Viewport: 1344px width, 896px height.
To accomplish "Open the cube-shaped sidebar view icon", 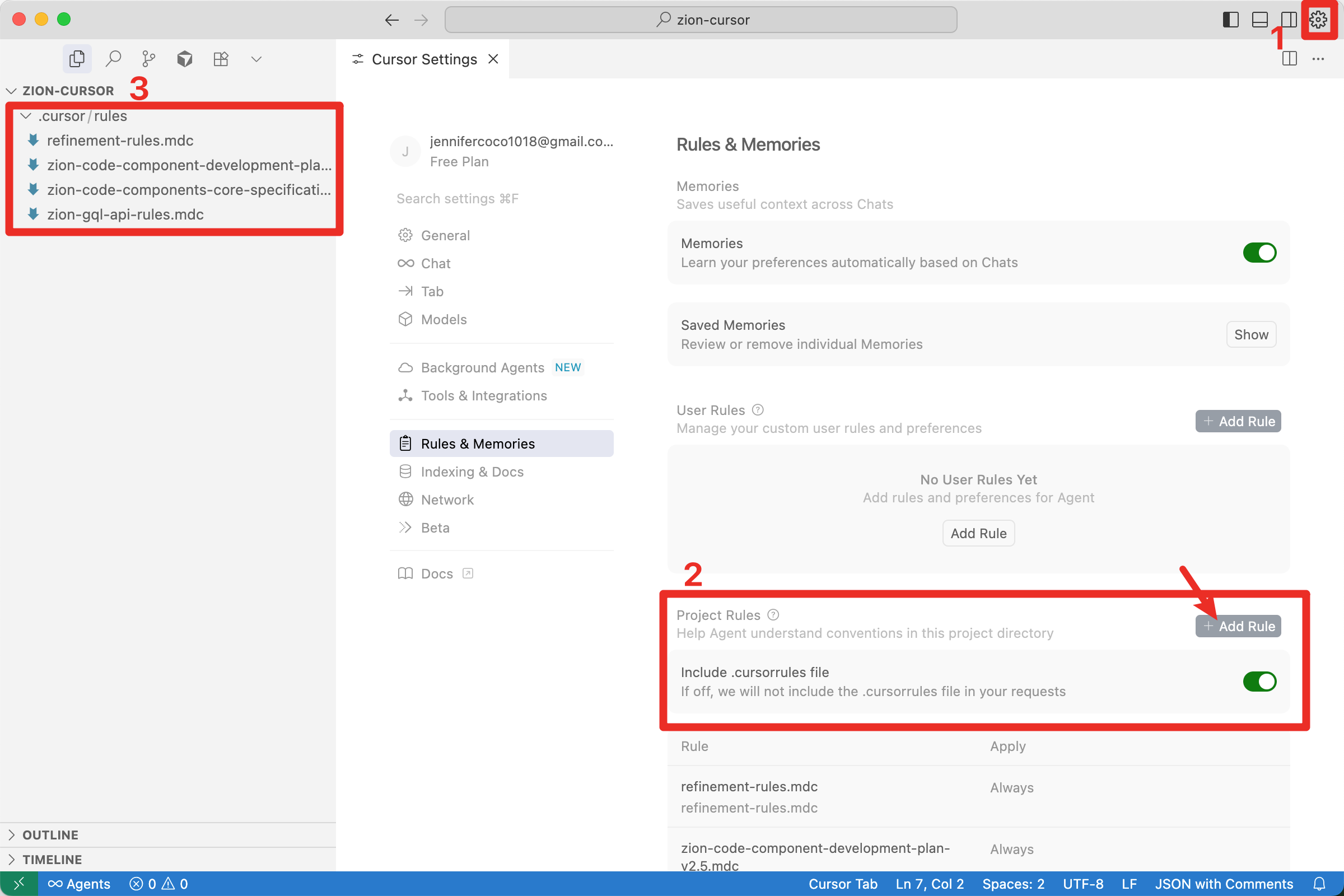I will 185,59.
